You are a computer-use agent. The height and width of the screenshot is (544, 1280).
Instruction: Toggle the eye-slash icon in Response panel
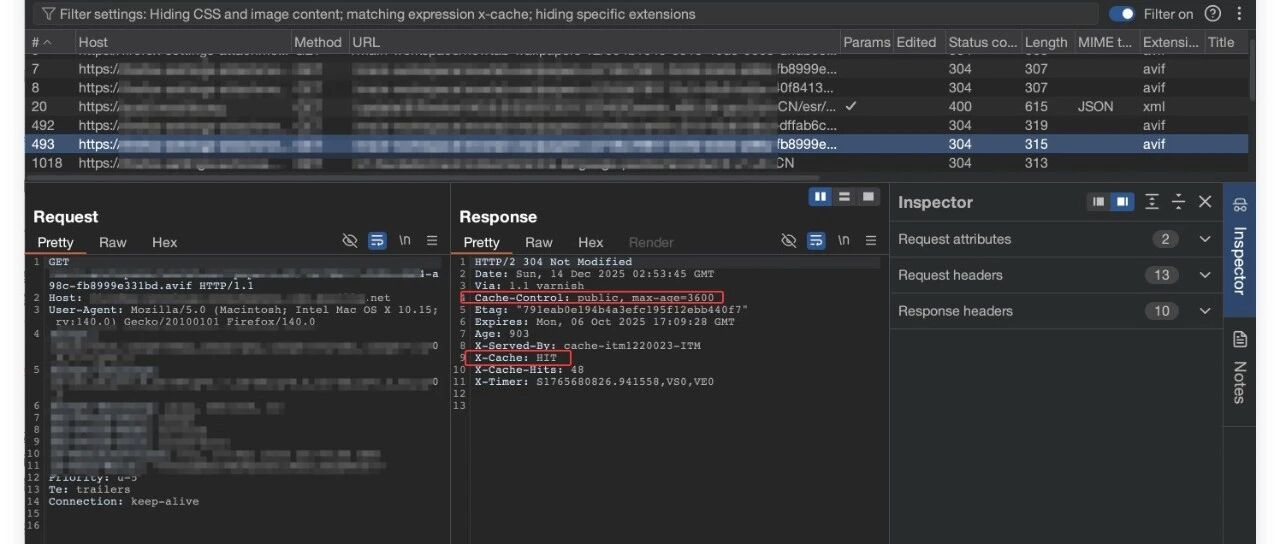pos(789,241)
